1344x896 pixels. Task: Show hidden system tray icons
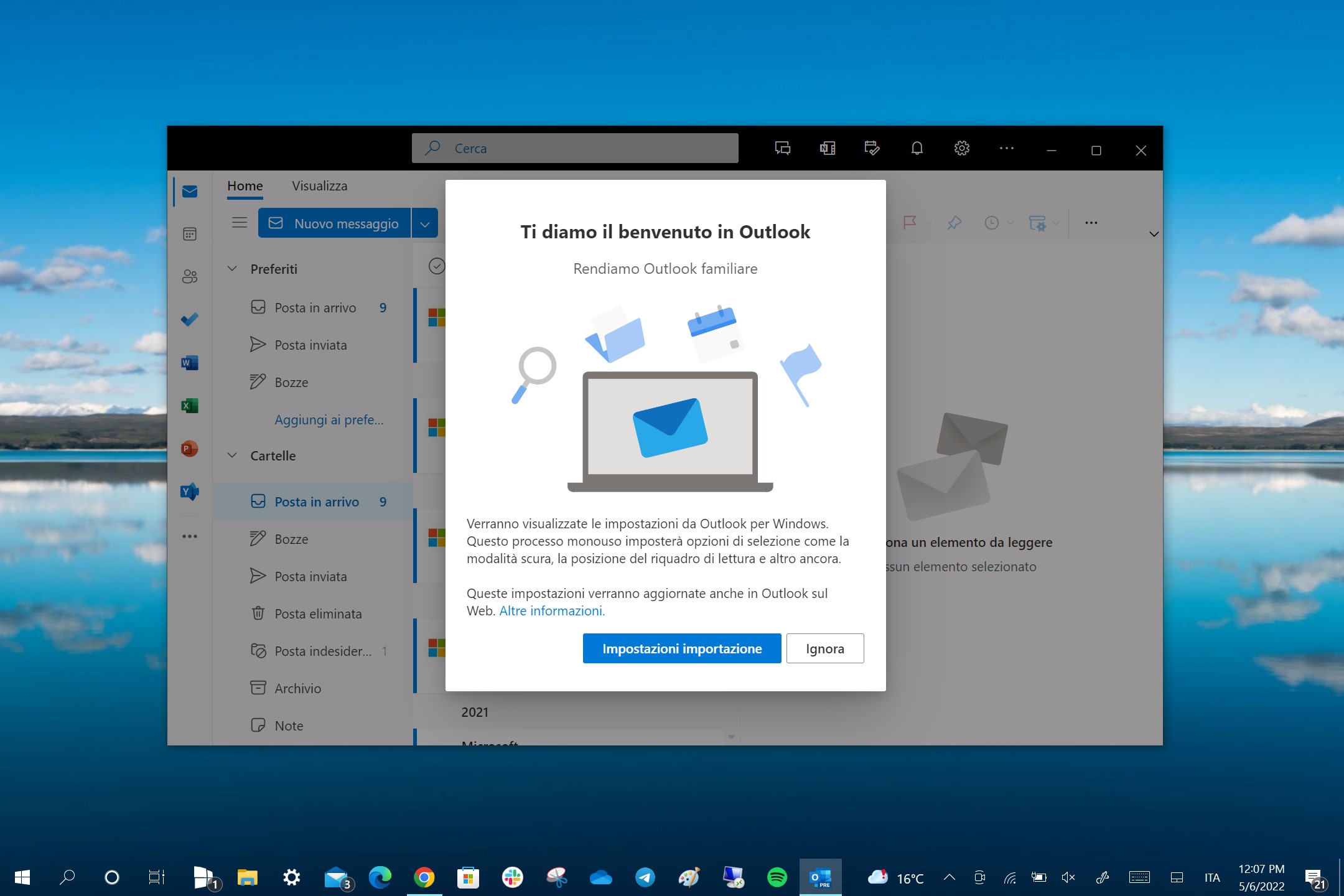[x=950, y=877]
